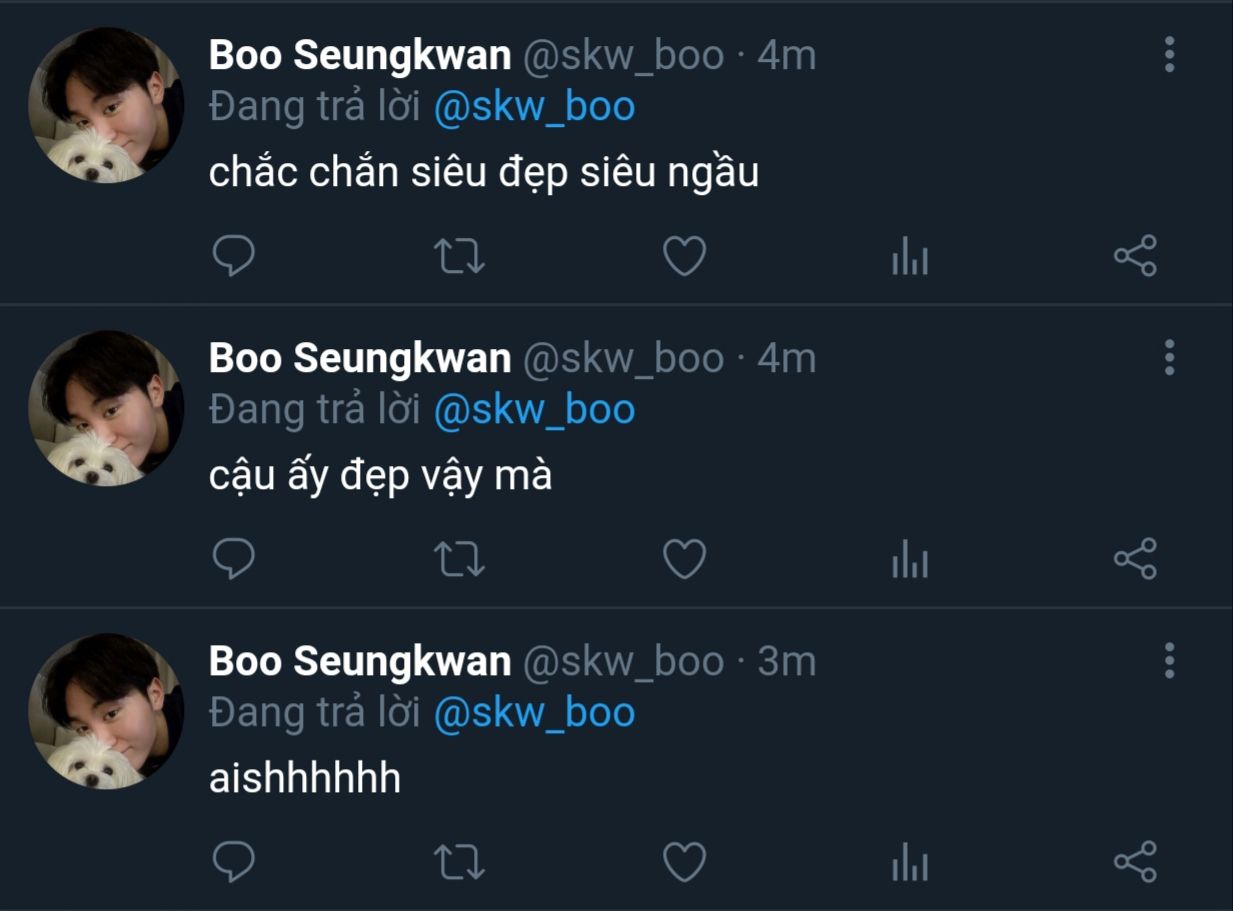View analytics for 'chắc chắn siêu đẹp' tweet
Image resolution: width=1233 pixels, height=911 pixels.
tap(910, 258)
